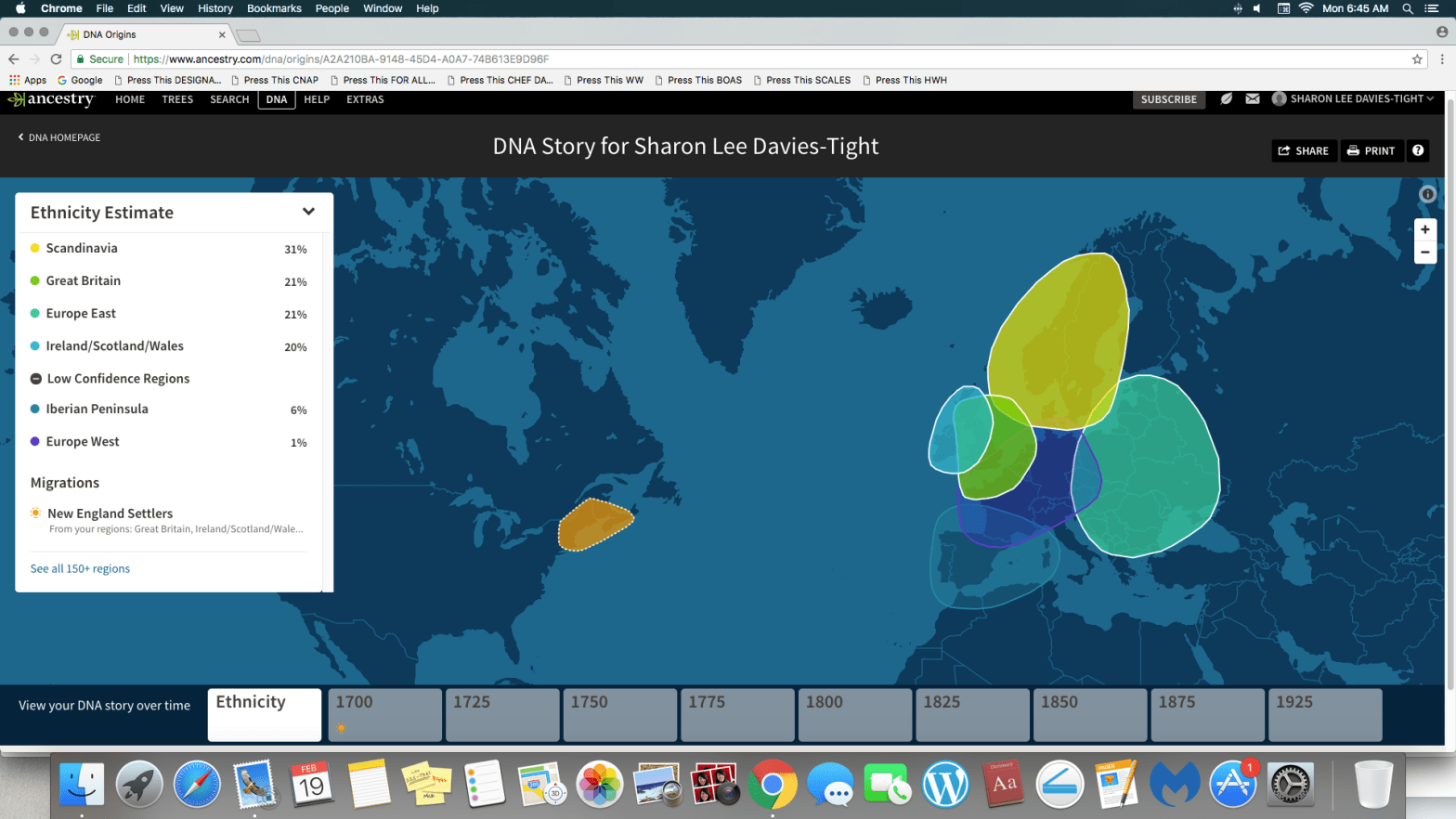The image size is (1456, 819).
Task: Open the help question mark icon
Action: (x=1417, y=150)
